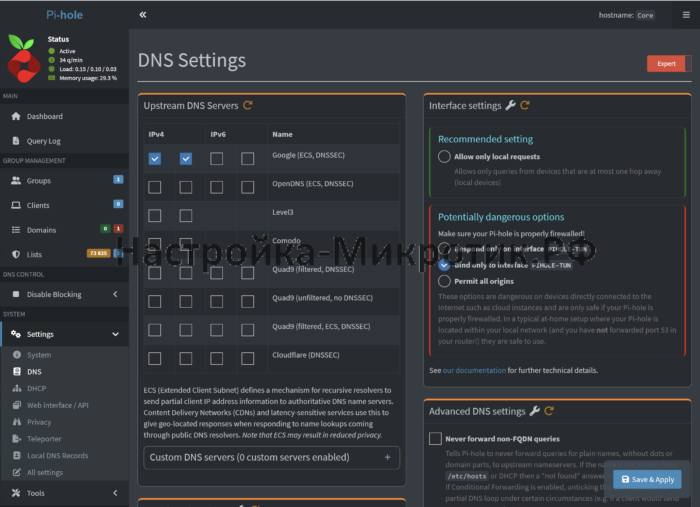Image resolution: width=700 pixels, height=507 pixels.
Task: Click the Pi-hole title link
Action: pyautogui.click(x=64, y=15)
